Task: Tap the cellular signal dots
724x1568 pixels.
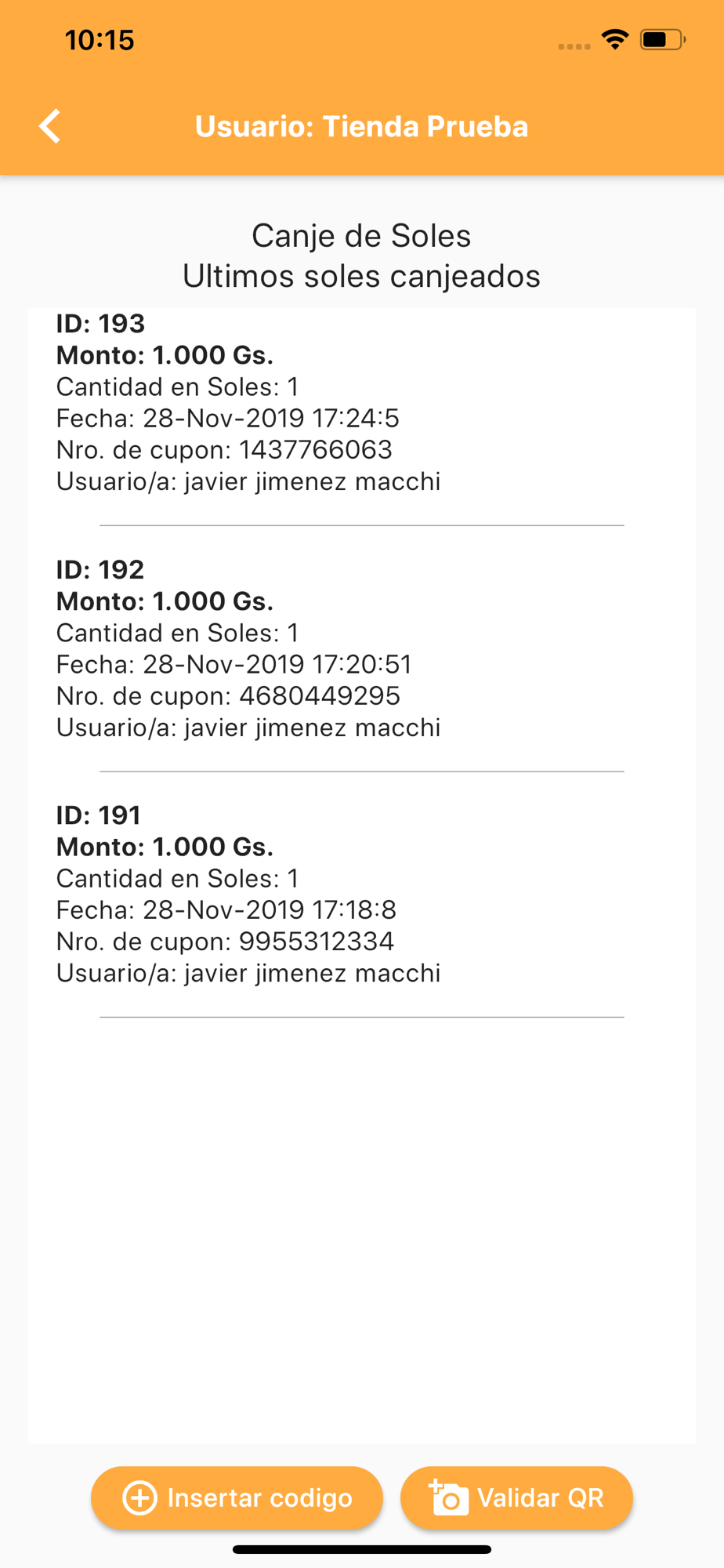Action: (x=574, y=47)
